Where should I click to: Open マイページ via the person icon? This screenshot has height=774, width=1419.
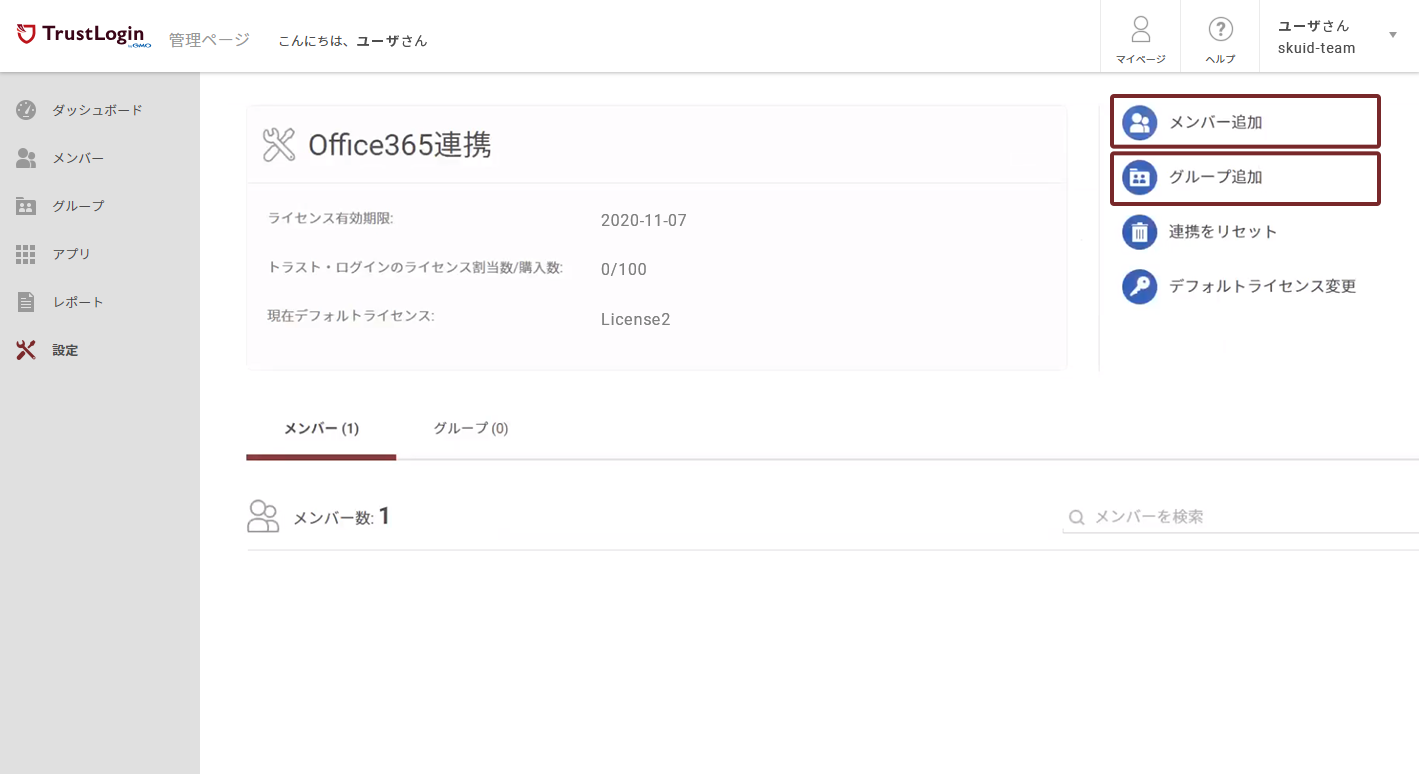[x=1140, y=28]
